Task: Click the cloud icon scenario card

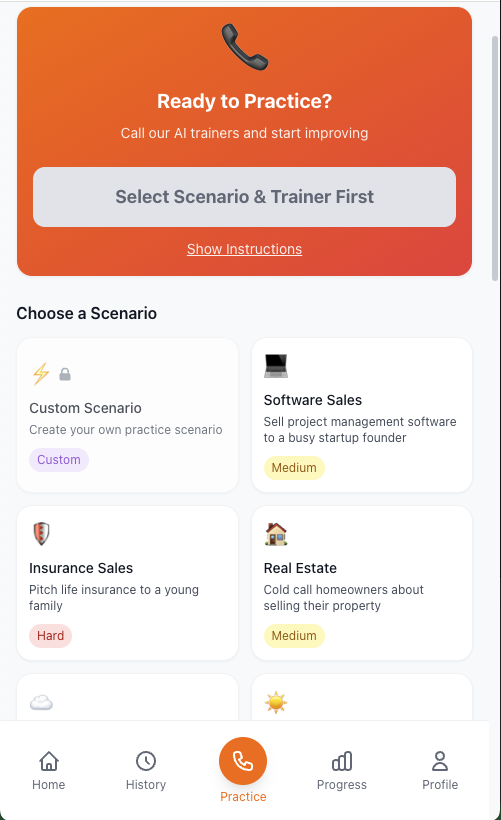Action: (127, 697)
